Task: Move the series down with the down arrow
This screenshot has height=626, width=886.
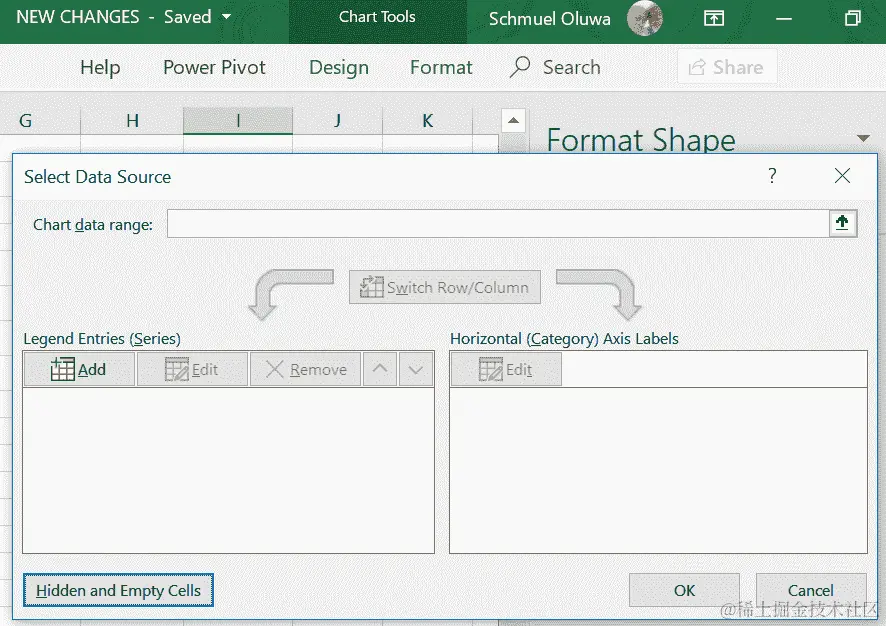Action: 416,369
